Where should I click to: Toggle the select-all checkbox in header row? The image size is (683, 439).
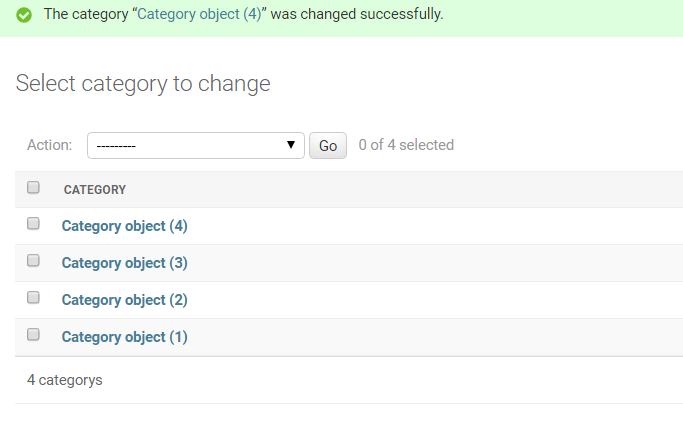coord(33,187)
